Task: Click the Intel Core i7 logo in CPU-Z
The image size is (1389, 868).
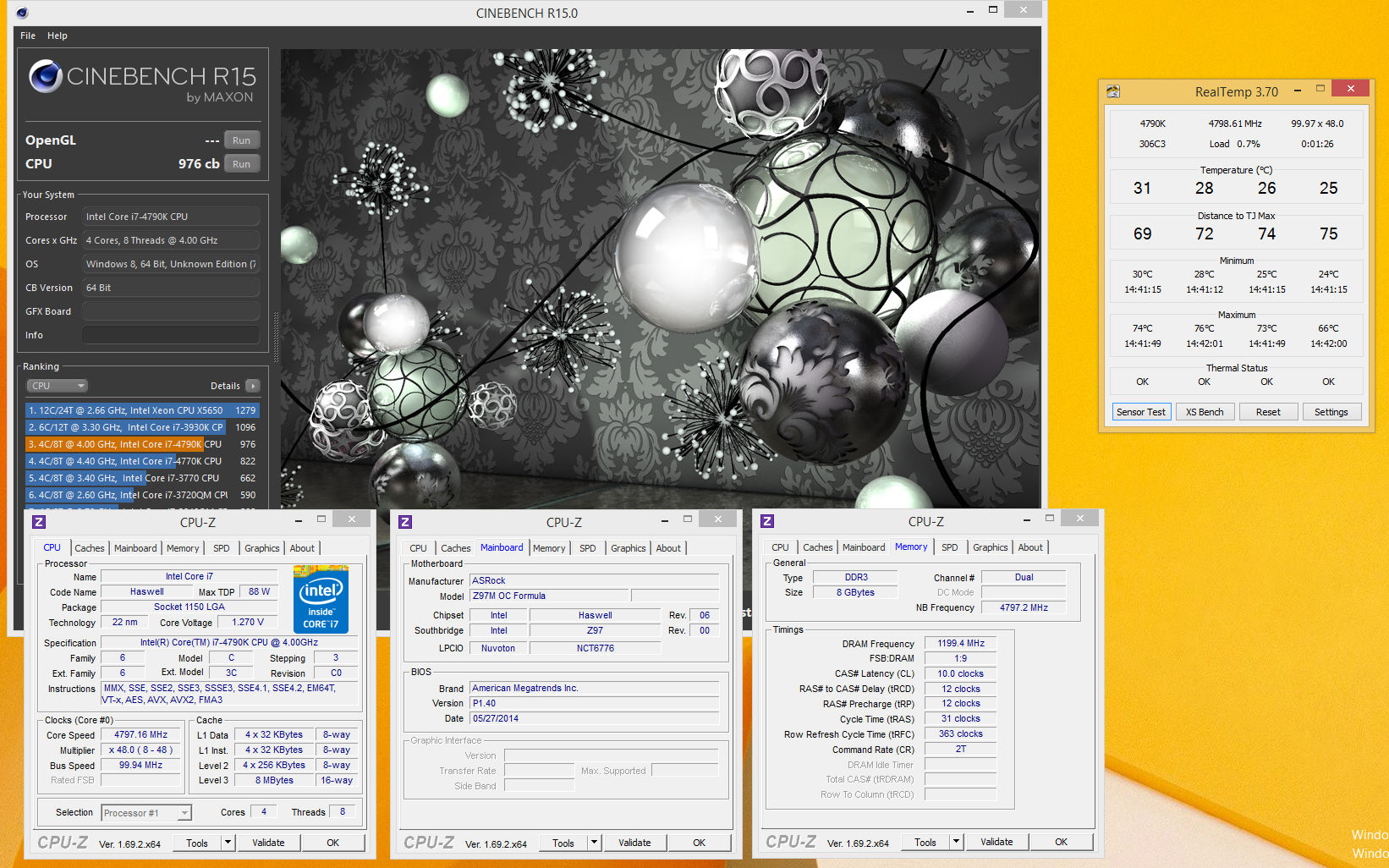Action: 321,600
